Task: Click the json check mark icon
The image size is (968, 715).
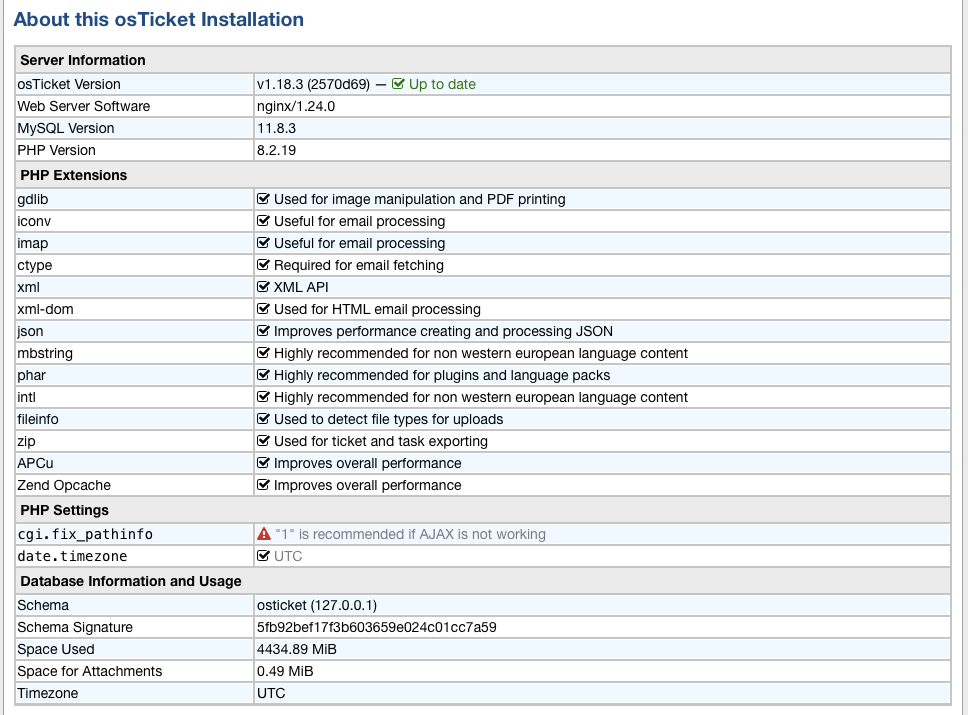Action: point(264,331)
